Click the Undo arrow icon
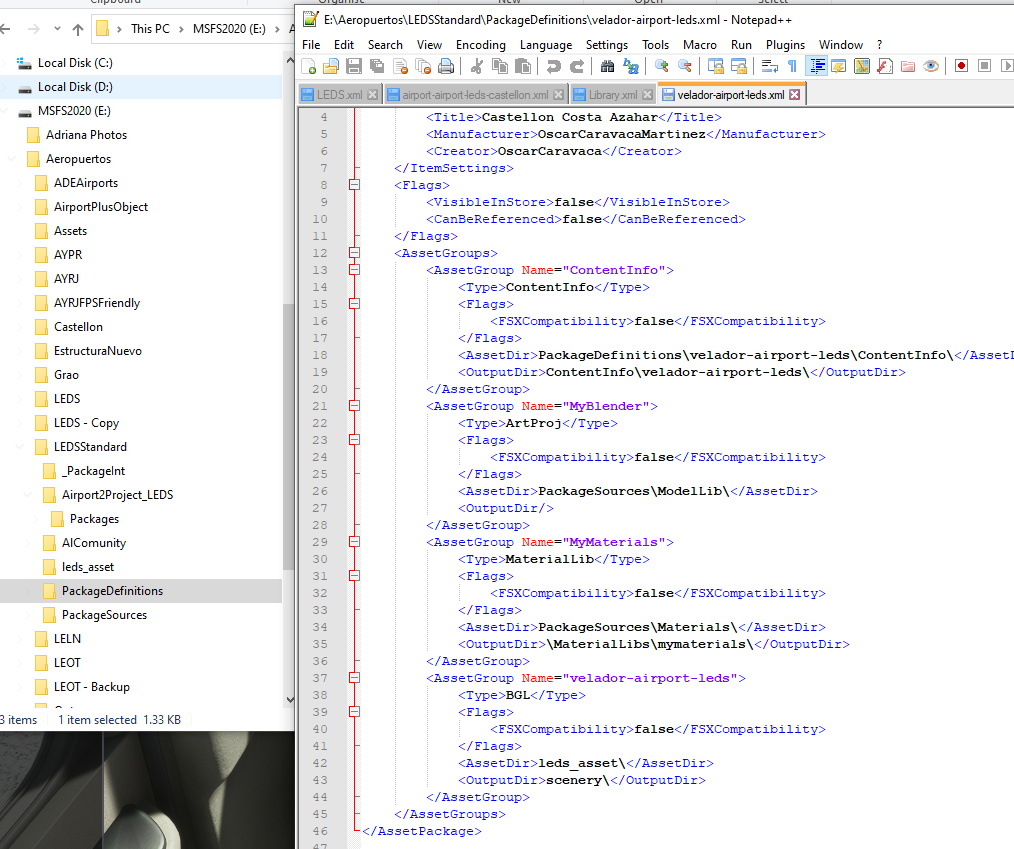 [x=554, y=66]
